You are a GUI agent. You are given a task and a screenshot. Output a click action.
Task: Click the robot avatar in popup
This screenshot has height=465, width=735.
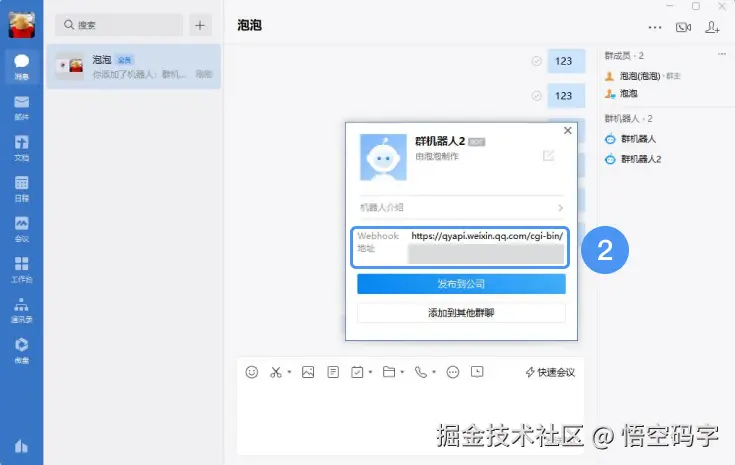pos(383,157)
